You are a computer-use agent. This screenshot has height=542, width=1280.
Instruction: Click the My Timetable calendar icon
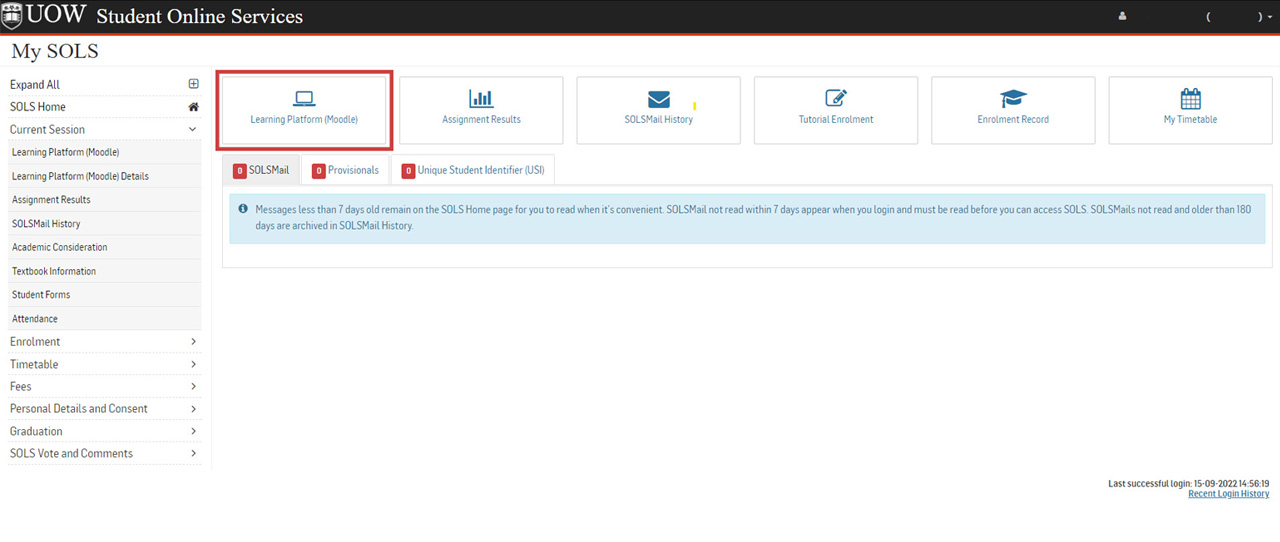click(x=1190, y=98)
